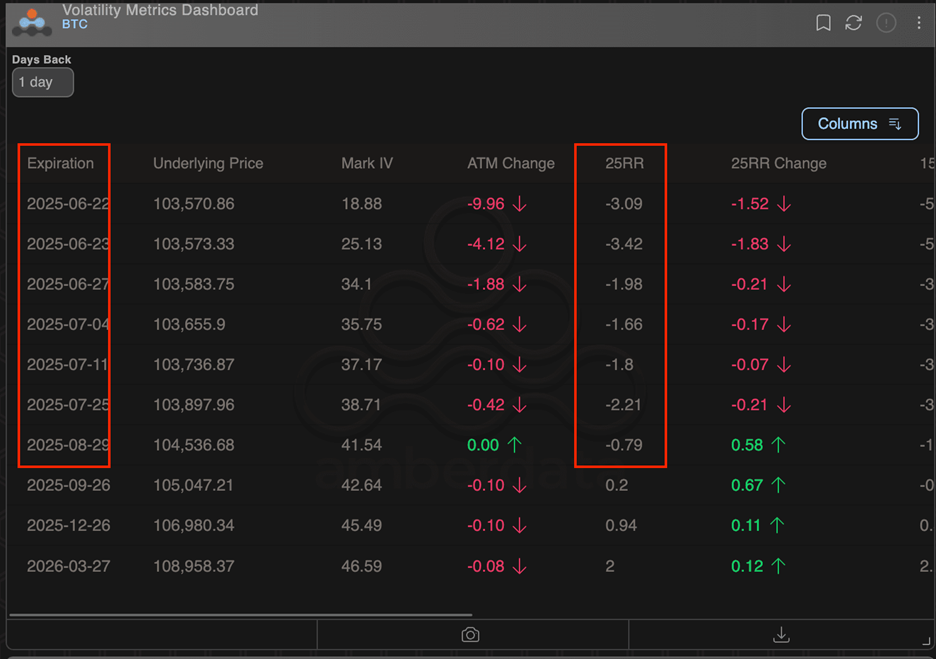Image resolution: width=936 pixels, height=659 pixels.
Task: Click 25RR value 0.94
Action: pyautogui.click(x=621, y=525)
